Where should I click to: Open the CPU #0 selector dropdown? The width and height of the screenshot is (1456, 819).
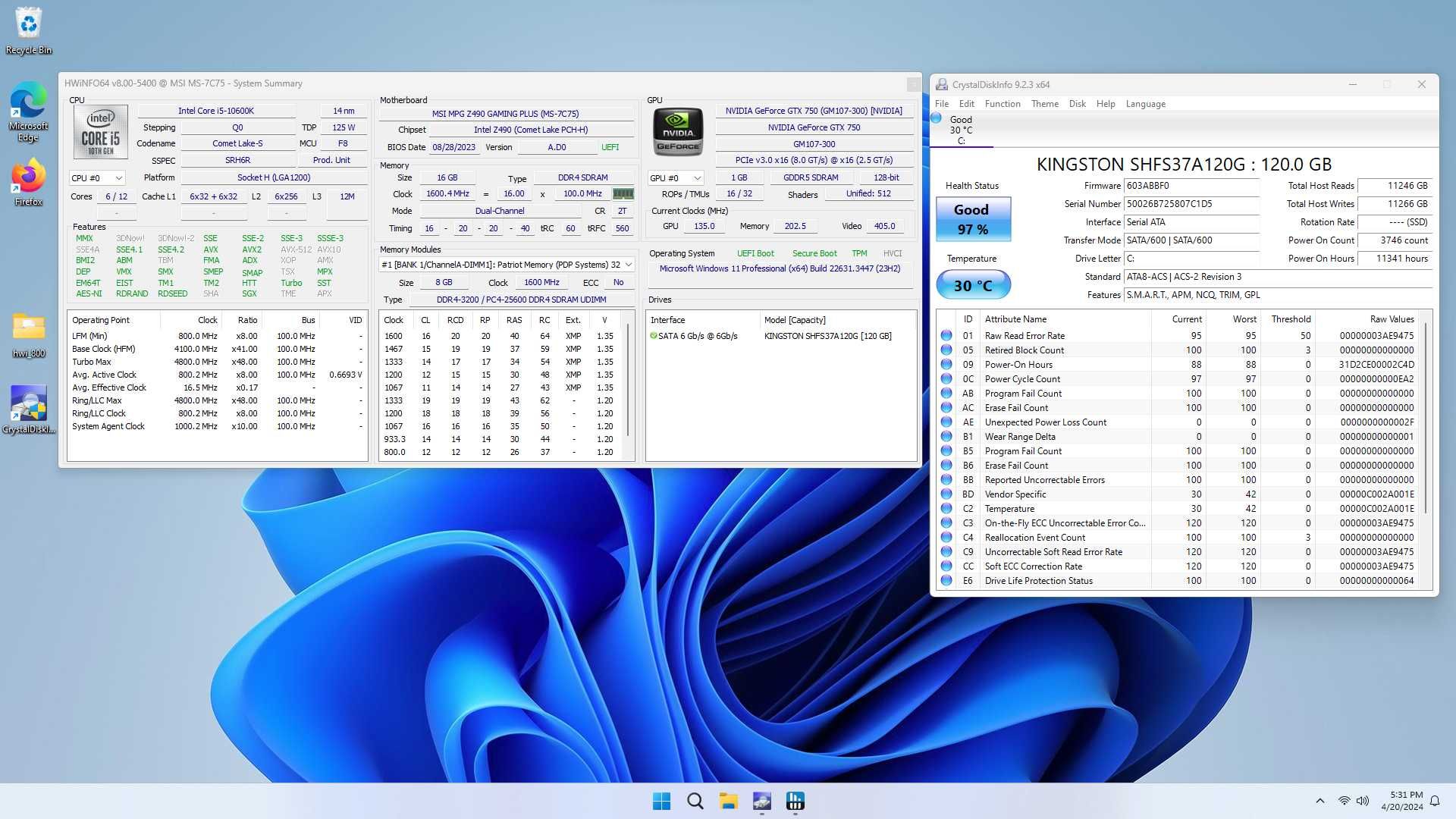pos(97,177)
